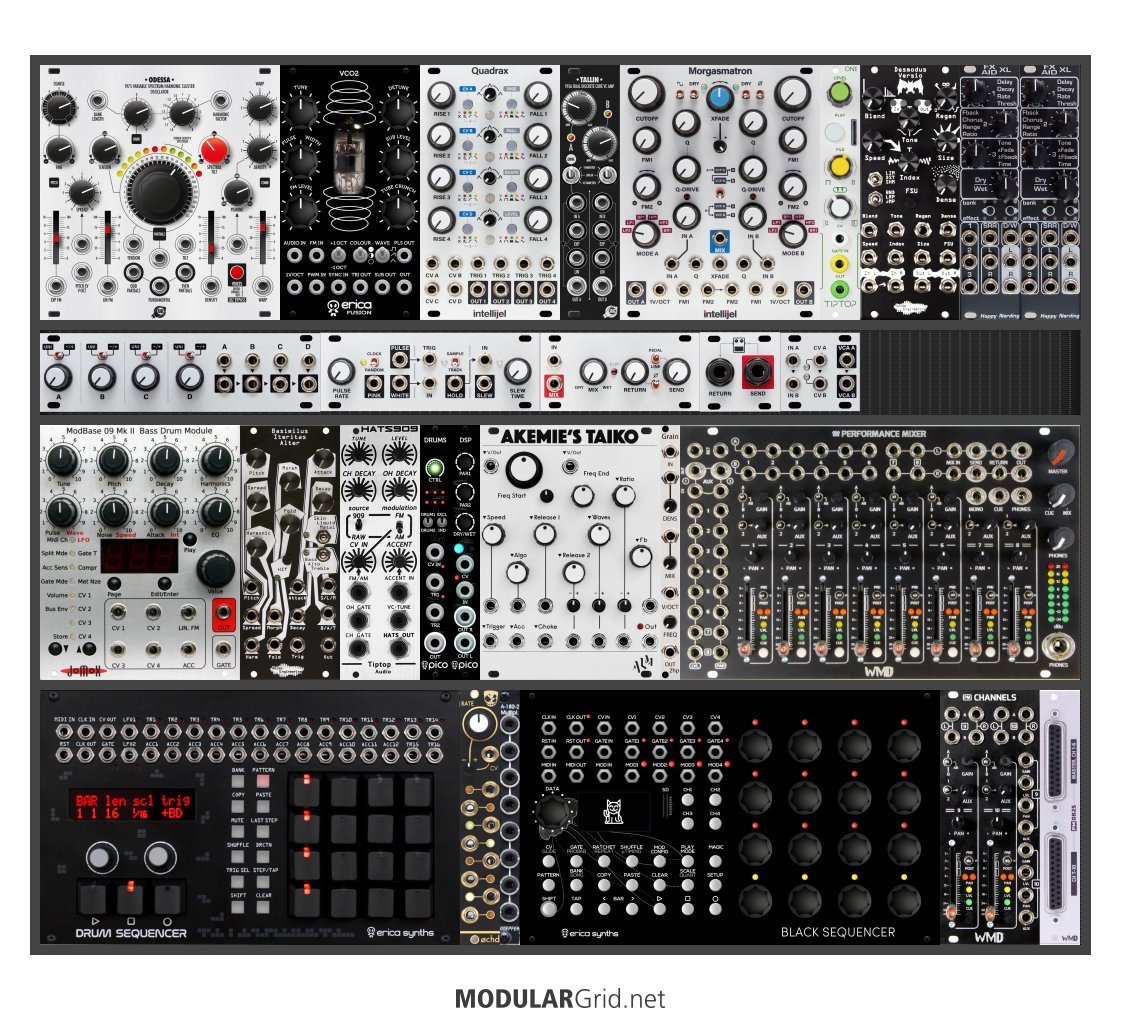Viewport: 1121px width, 1020px height.
Task: Click the green OUT jack on Tiptop ONE
Action: click(839, 289)
